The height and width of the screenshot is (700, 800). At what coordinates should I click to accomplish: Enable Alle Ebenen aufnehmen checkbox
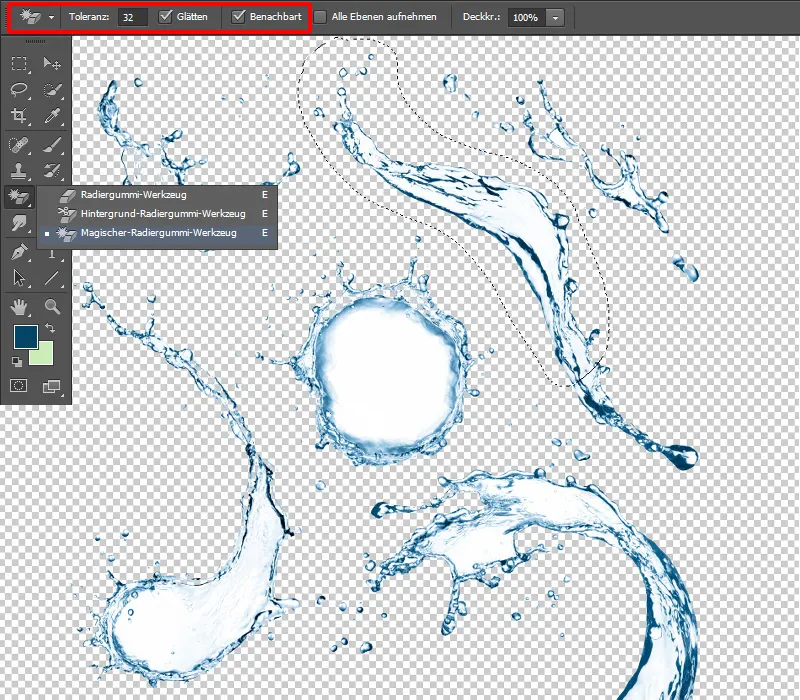click(320, 17)
